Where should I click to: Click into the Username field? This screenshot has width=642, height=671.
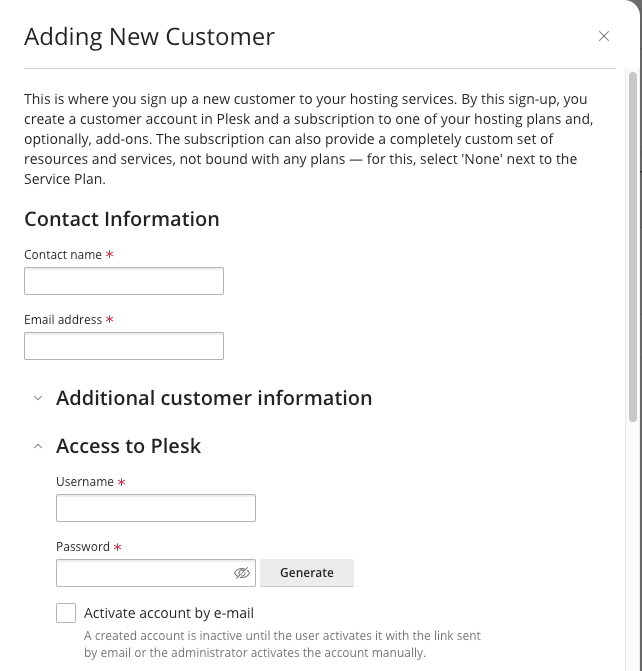coord(156,508)
